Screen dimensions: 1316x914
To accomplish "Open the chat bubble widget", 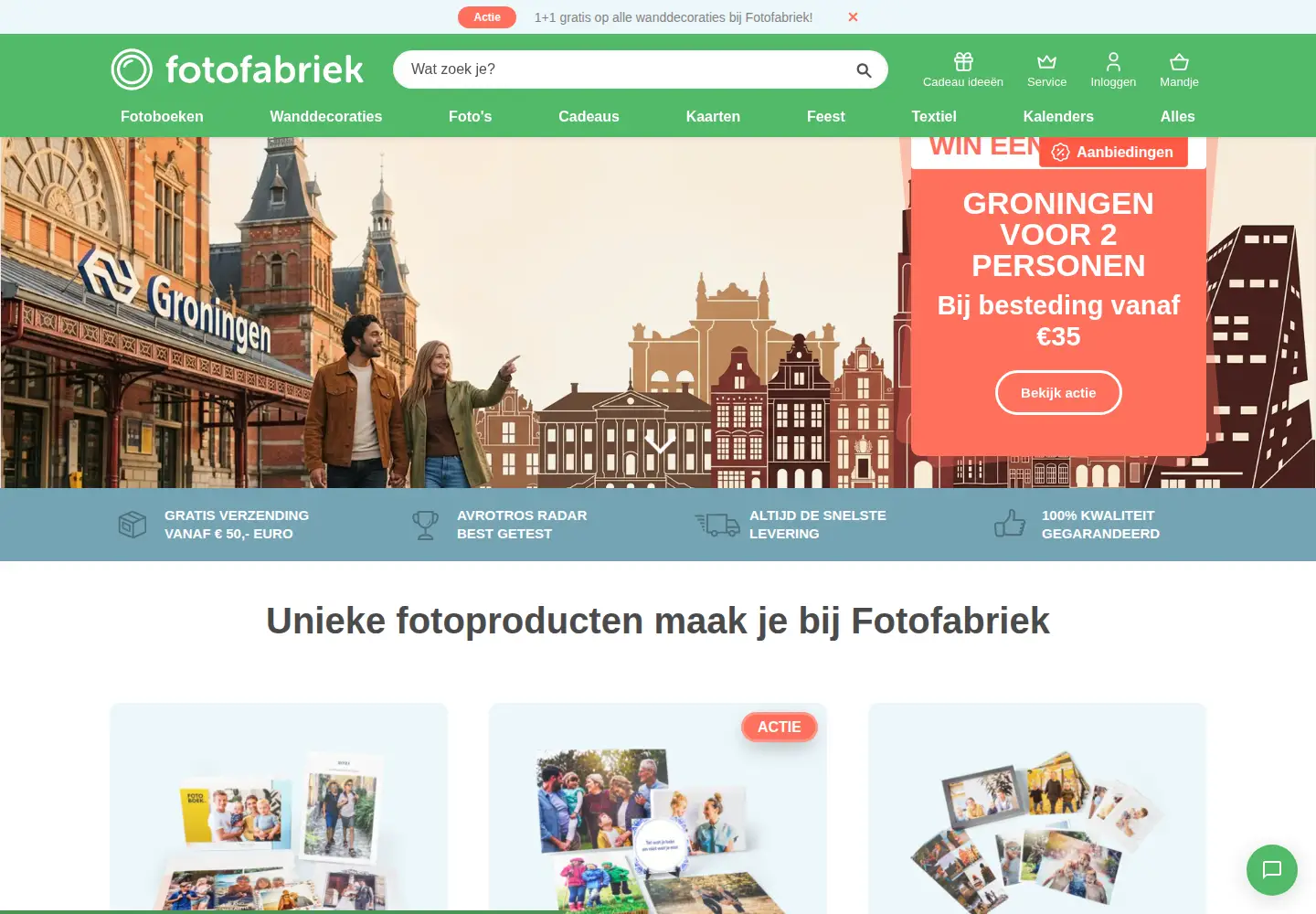I will (1272, 870).
